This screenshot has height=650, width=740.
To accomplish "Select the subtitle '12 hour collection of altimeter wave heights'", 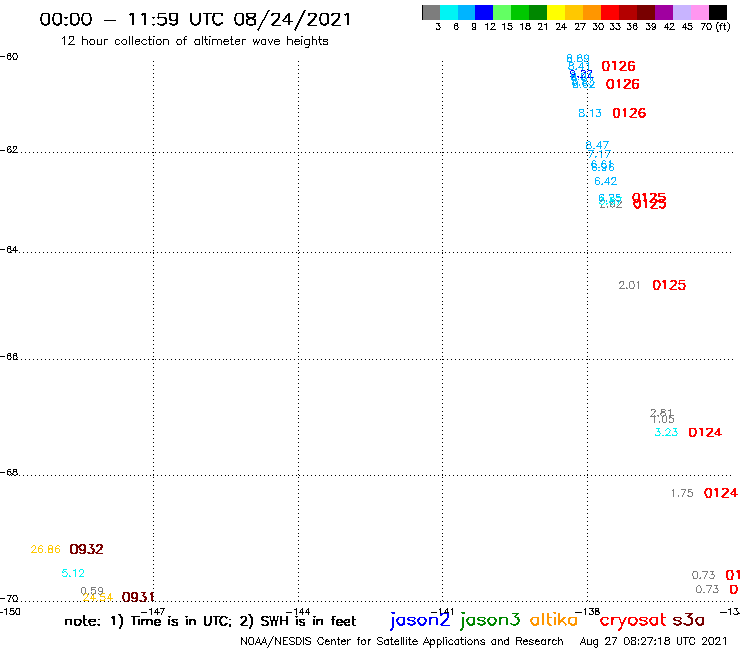I will [194, 41].
